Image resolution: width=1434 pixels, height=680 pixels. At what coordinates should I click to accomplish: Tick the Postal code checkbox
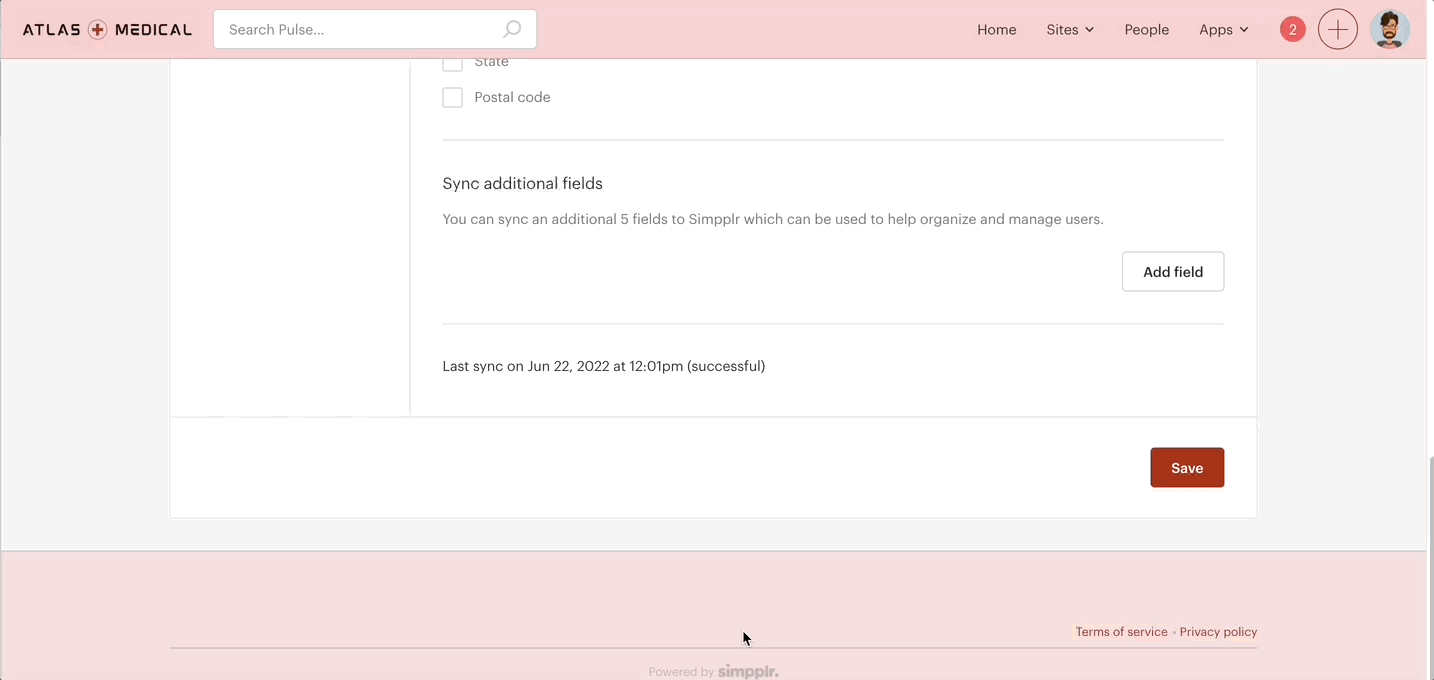click(453, 97)
